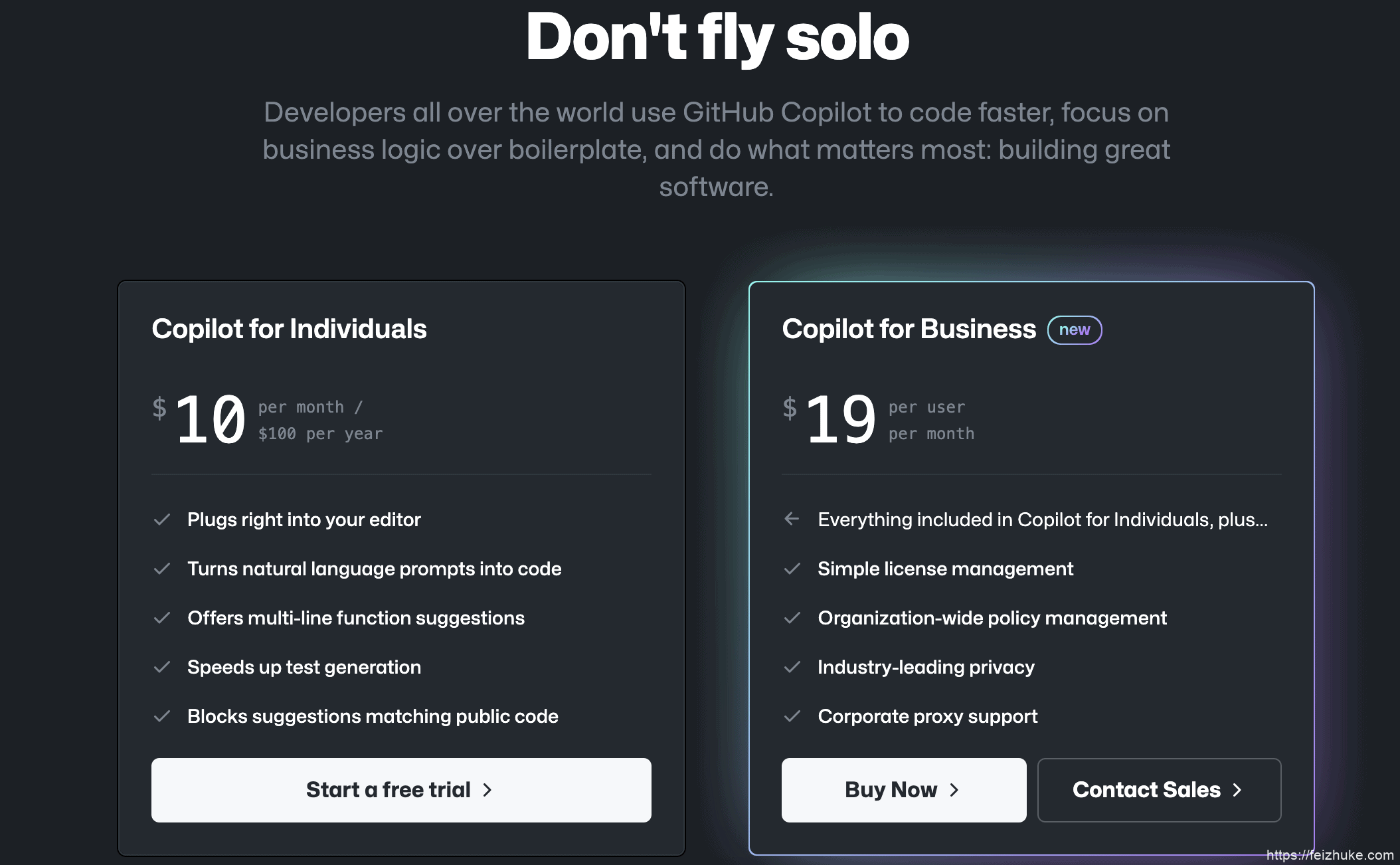Click the checkmark next to Industry-leading privacy

coord(792,667)
